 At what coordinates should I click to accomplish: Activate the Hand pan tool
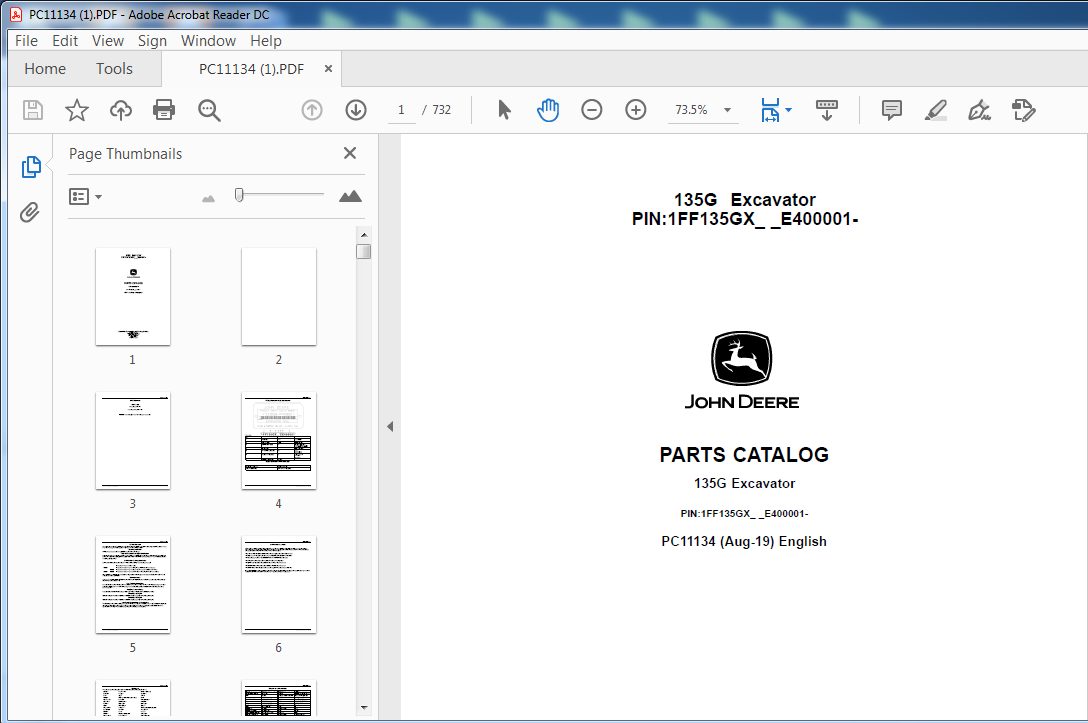[x=547, y=110]
